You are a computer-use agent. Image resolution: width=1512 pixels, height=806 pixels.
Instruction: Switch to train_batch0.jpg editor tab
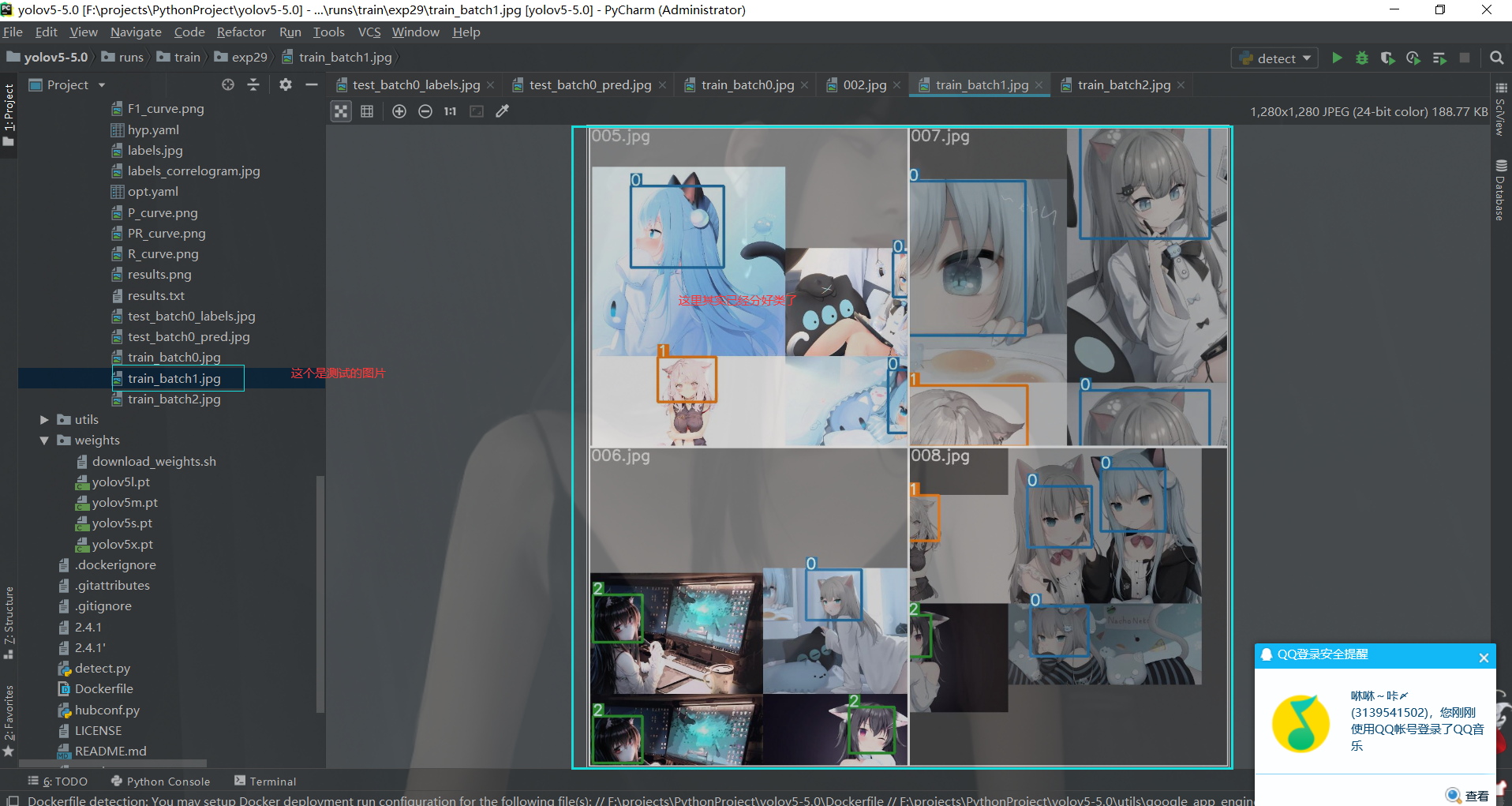[x=747, y=85]
